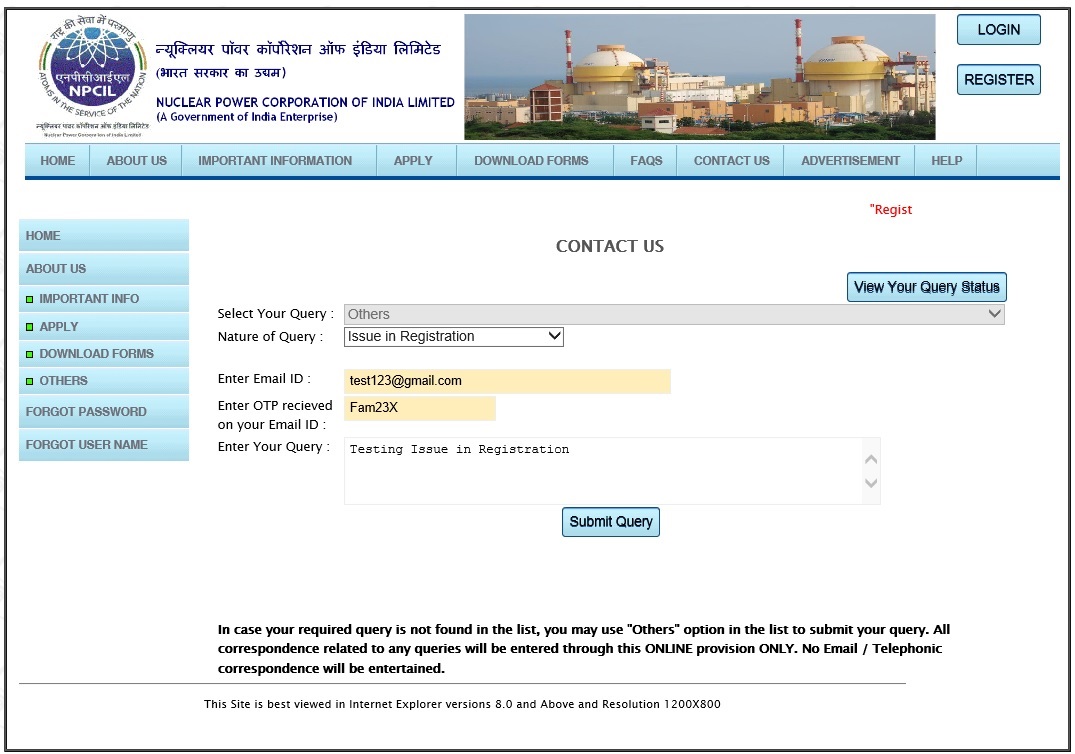The height and width of the screenshot is (754, 1075).
Task: Click the "Enter Email ID :" label
Action: click(264, 378)
